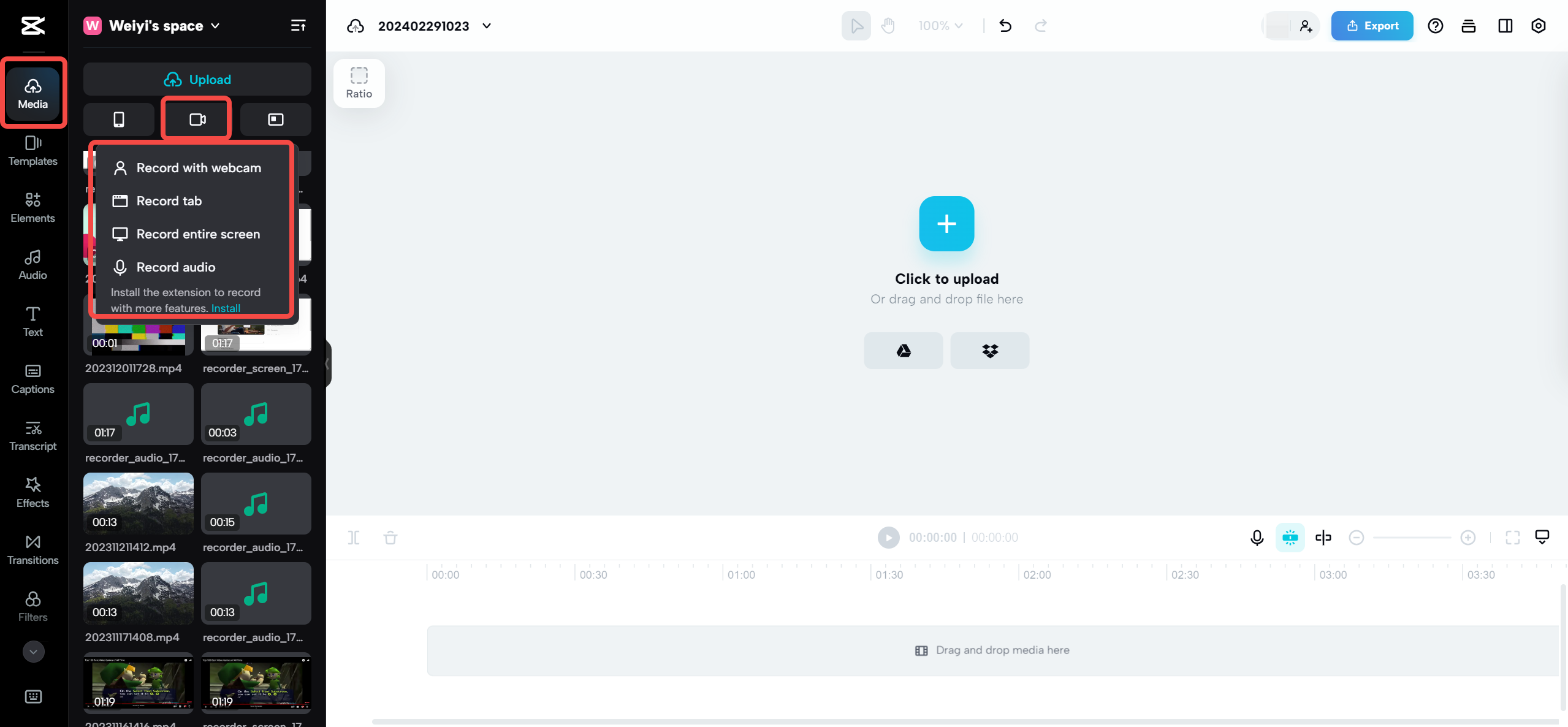Image resolution: width=1568 pixels, height=727 pixels.
Task: Open the Templates panel
Action: click(32, 150)
